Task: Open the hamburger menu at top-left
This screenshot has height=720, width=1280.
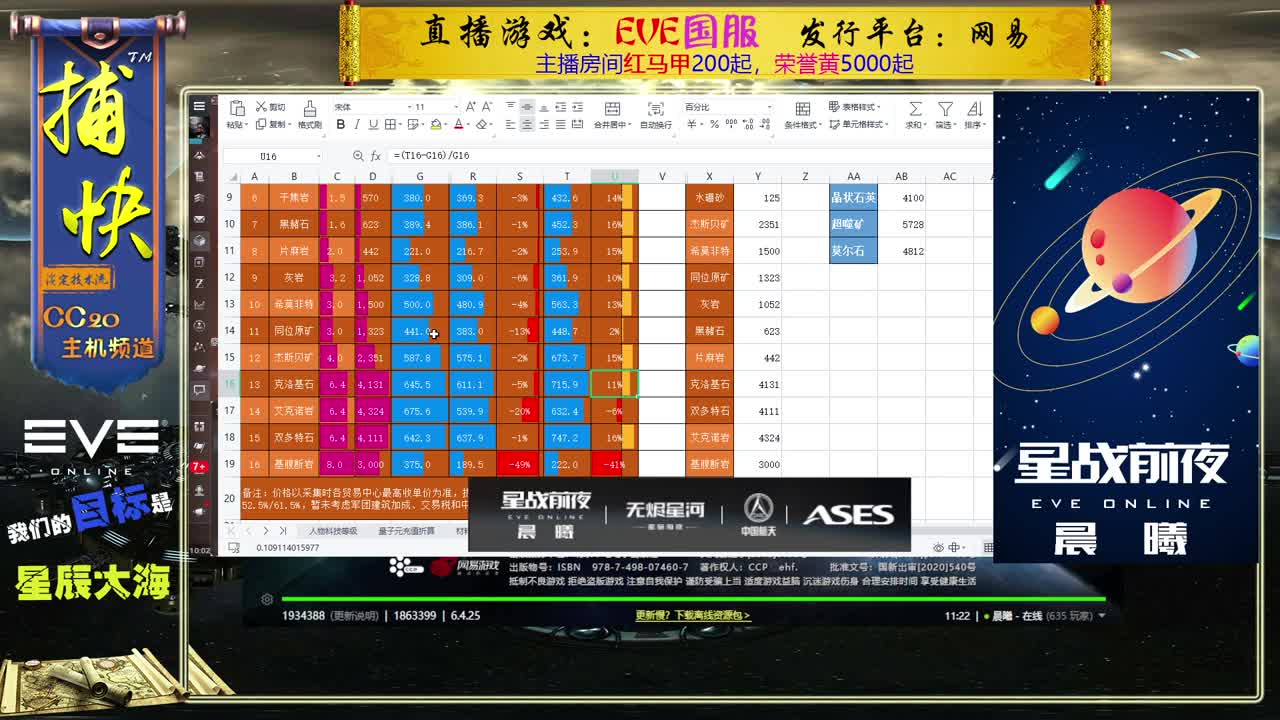Action: [x=199, y=106]
